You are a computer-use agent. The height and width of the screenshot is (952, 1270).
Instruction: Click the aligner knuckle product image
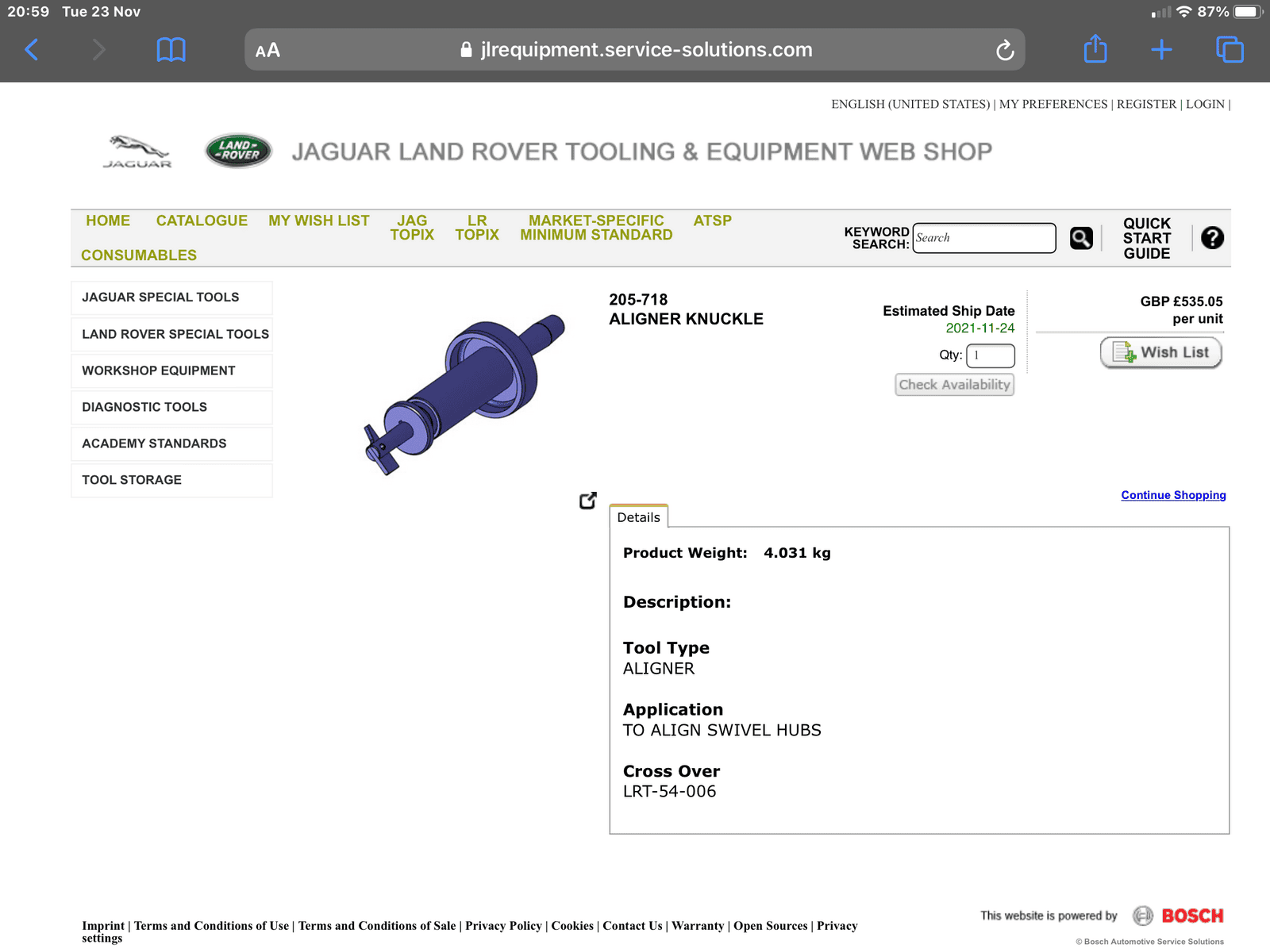(x=465, y=393)
